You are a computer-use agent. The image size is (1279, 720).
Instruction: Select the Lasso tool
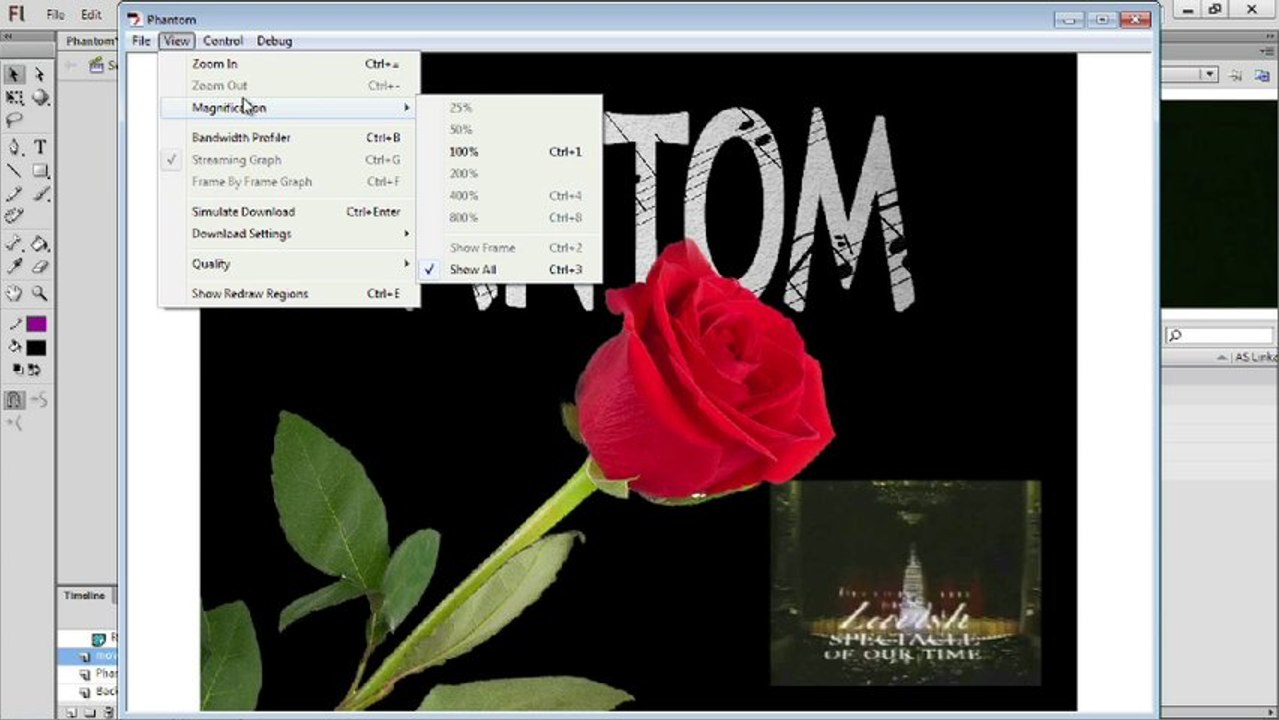pos(15,120)
